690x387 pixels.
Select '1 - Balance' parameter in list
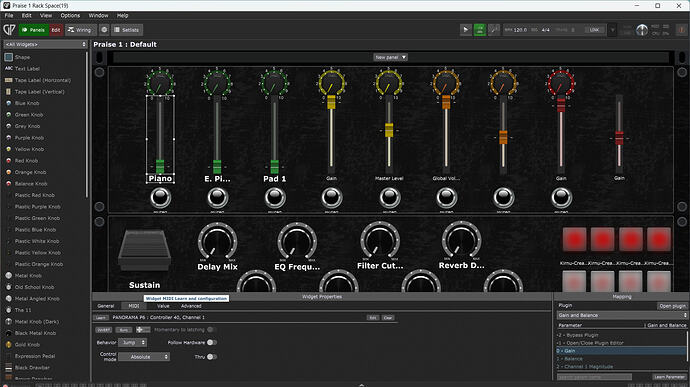[621, 359]
